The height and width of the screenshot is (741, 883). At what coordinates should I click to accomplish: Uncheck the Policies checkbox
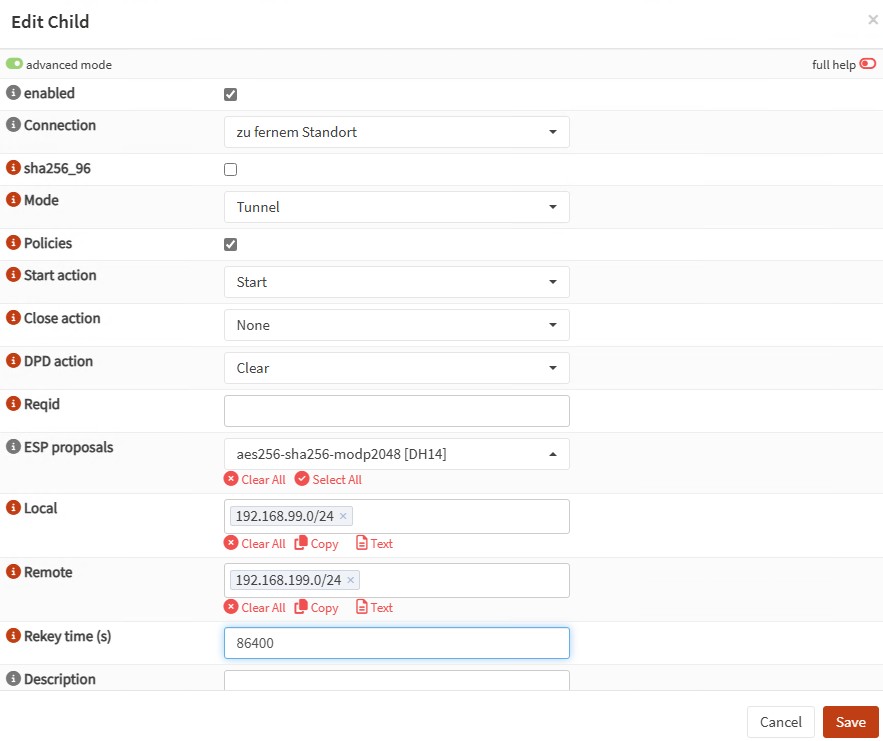pyautogui.click(x=230, y=244)
